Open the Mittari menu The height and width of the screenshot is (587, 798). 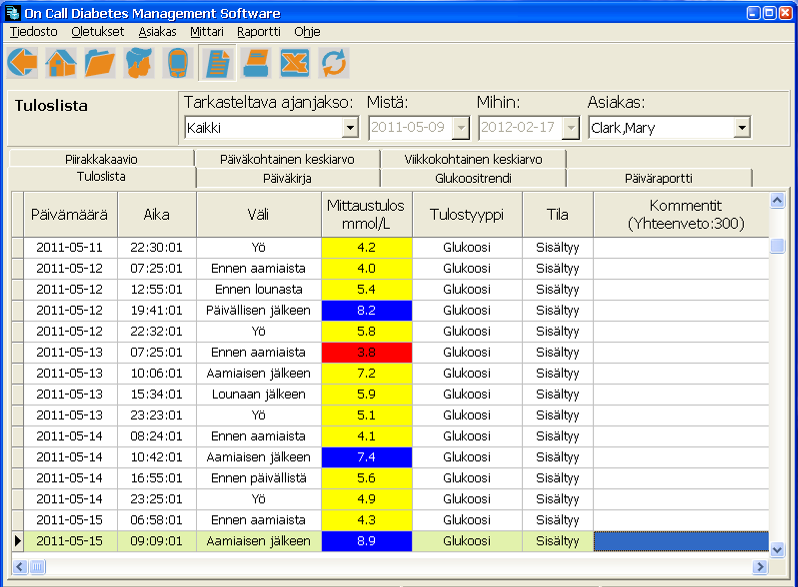click(x=207, y=32)
